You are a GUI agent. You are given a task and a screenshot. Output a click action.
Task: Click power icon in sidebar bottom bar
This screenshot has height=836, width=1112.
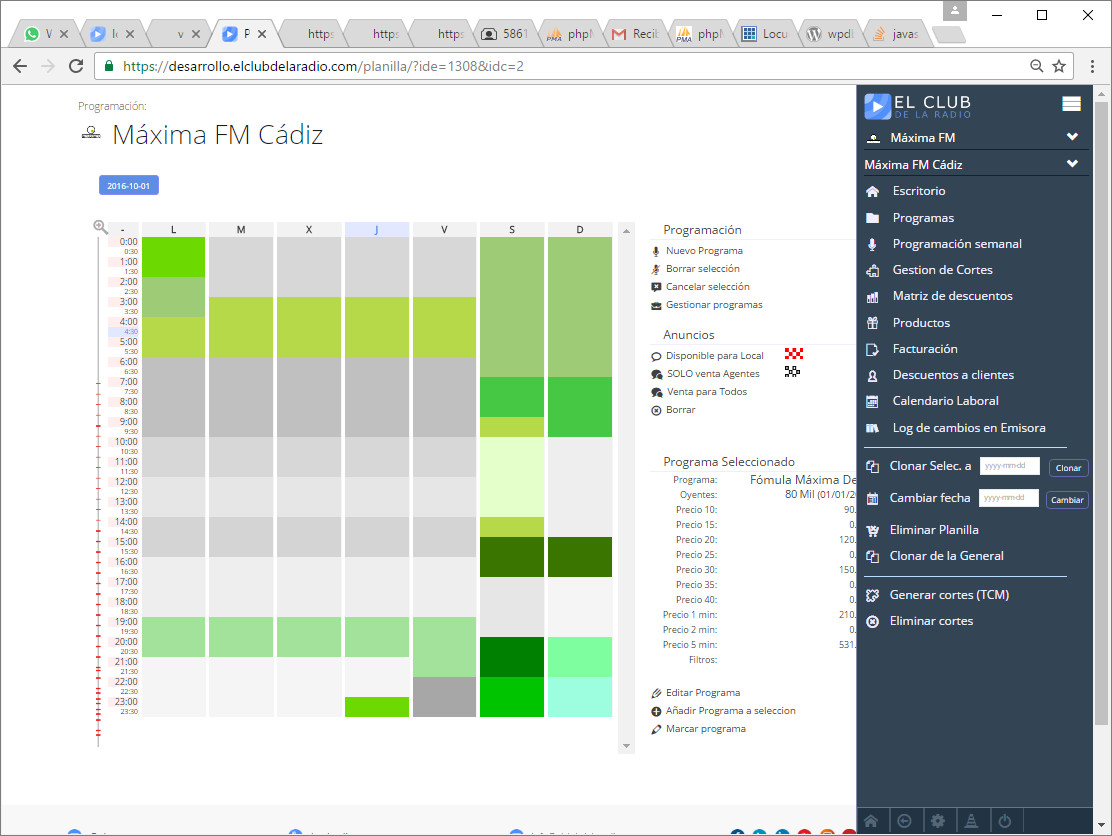point(1004,821)
